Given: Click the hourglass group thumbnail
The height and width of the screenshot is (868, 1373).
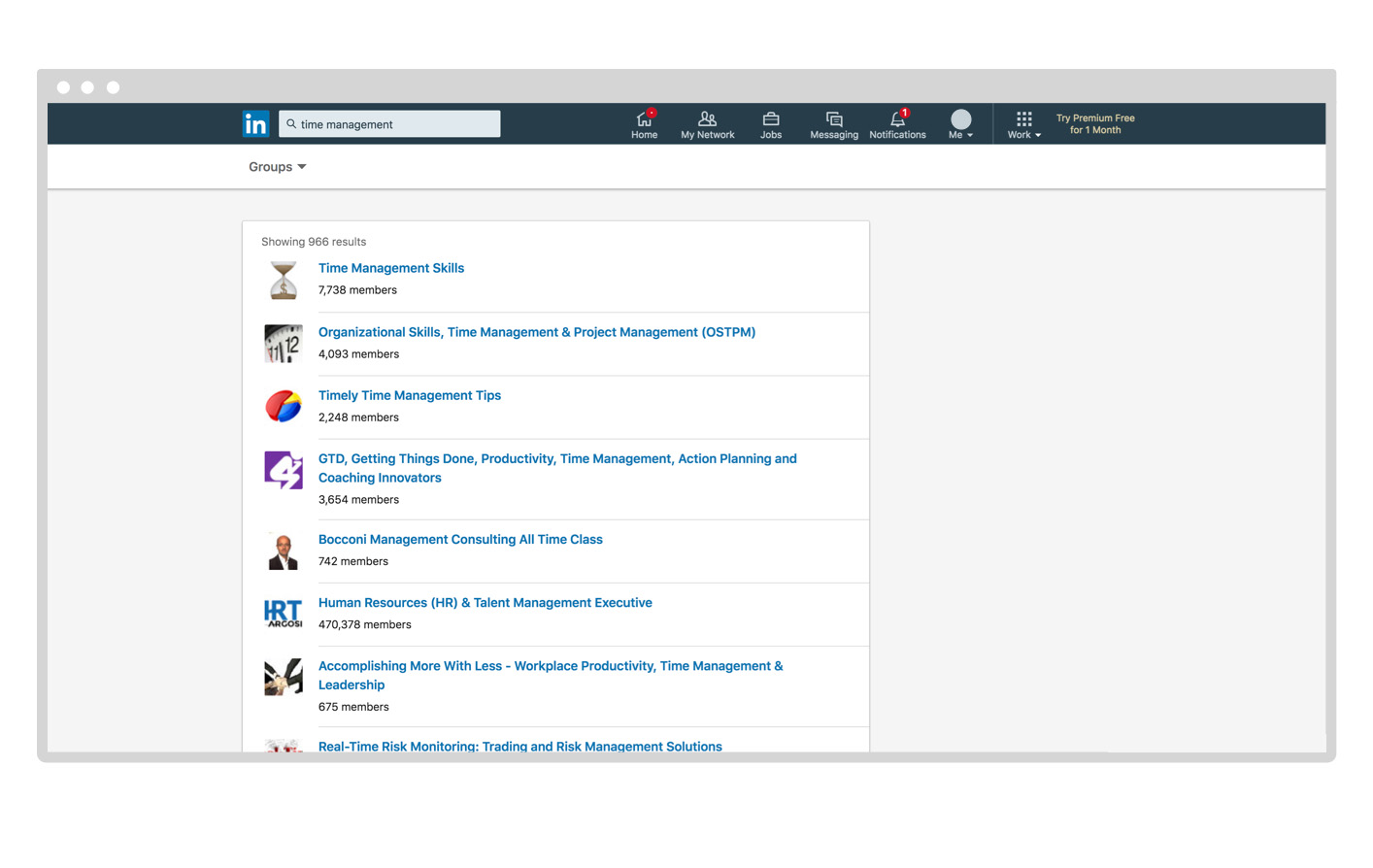Looking at the screenshot, I should click(284, 280).
